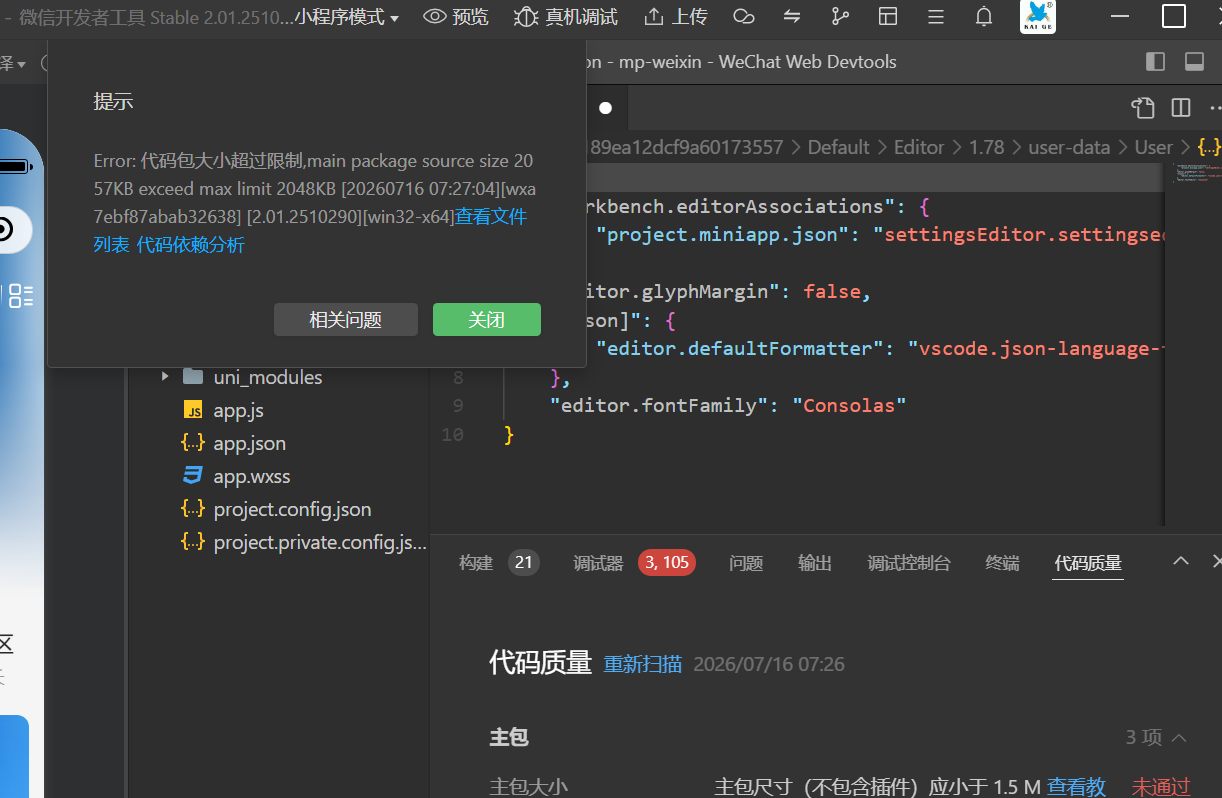Viewport: 1222px width, 798px height.
Task: Toggle the bottom panel visibility
Action: (x=1194, y=62)
